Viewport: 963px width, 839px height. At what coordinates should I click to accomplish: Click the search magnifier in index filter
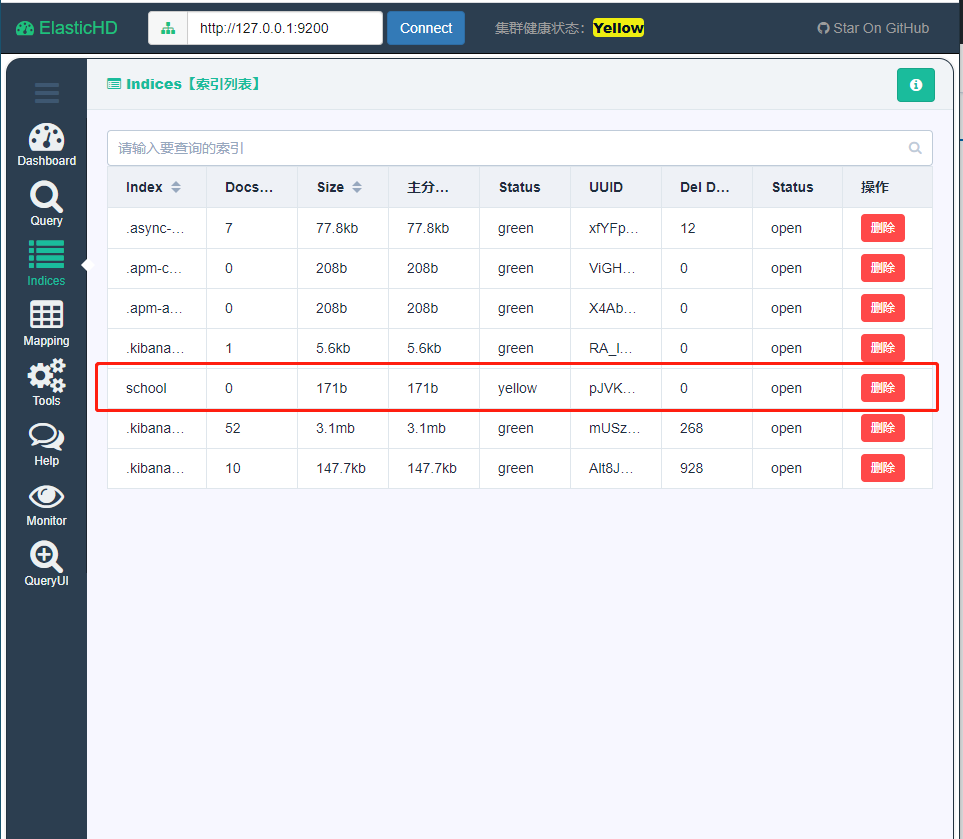click(914, 148)
